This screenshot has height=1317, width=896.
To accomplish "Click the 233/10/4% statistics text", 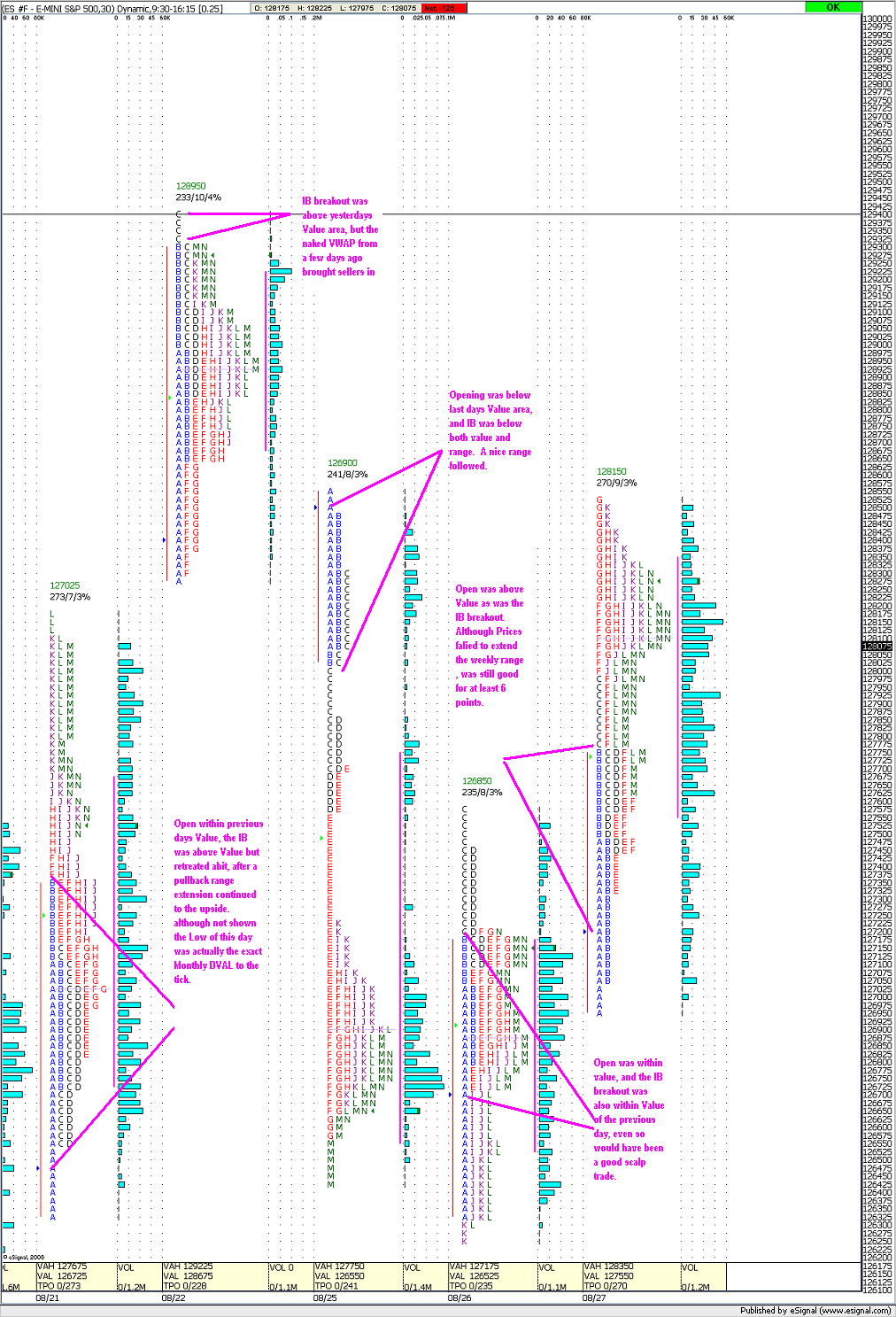I will pos(198,198).
